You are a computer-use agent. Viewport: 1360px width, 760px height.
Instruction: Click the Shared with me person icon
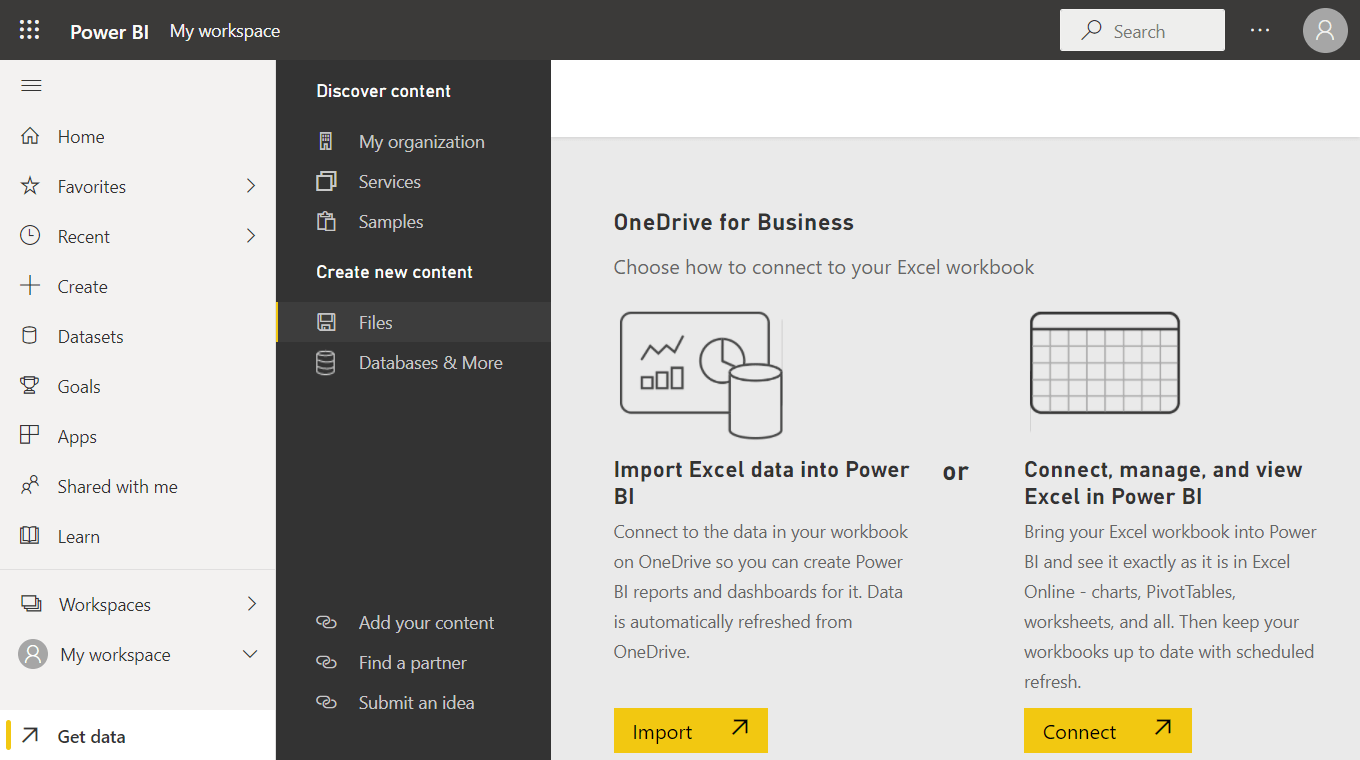[x=30, y=486]
